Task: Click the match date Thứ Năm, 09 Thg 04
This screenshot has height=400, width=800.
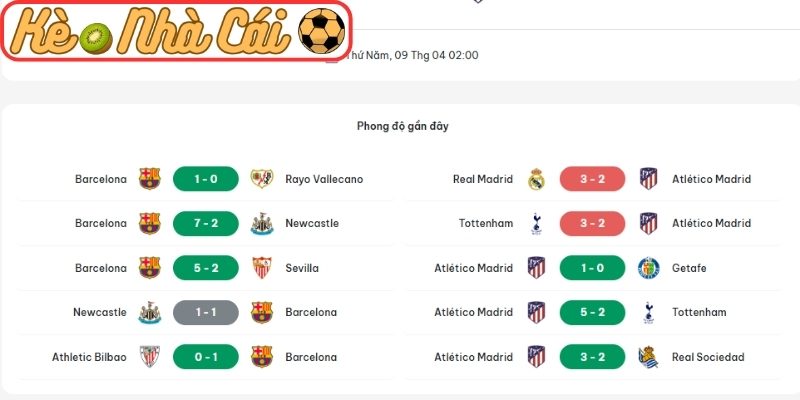Action: tap(412, 55)
